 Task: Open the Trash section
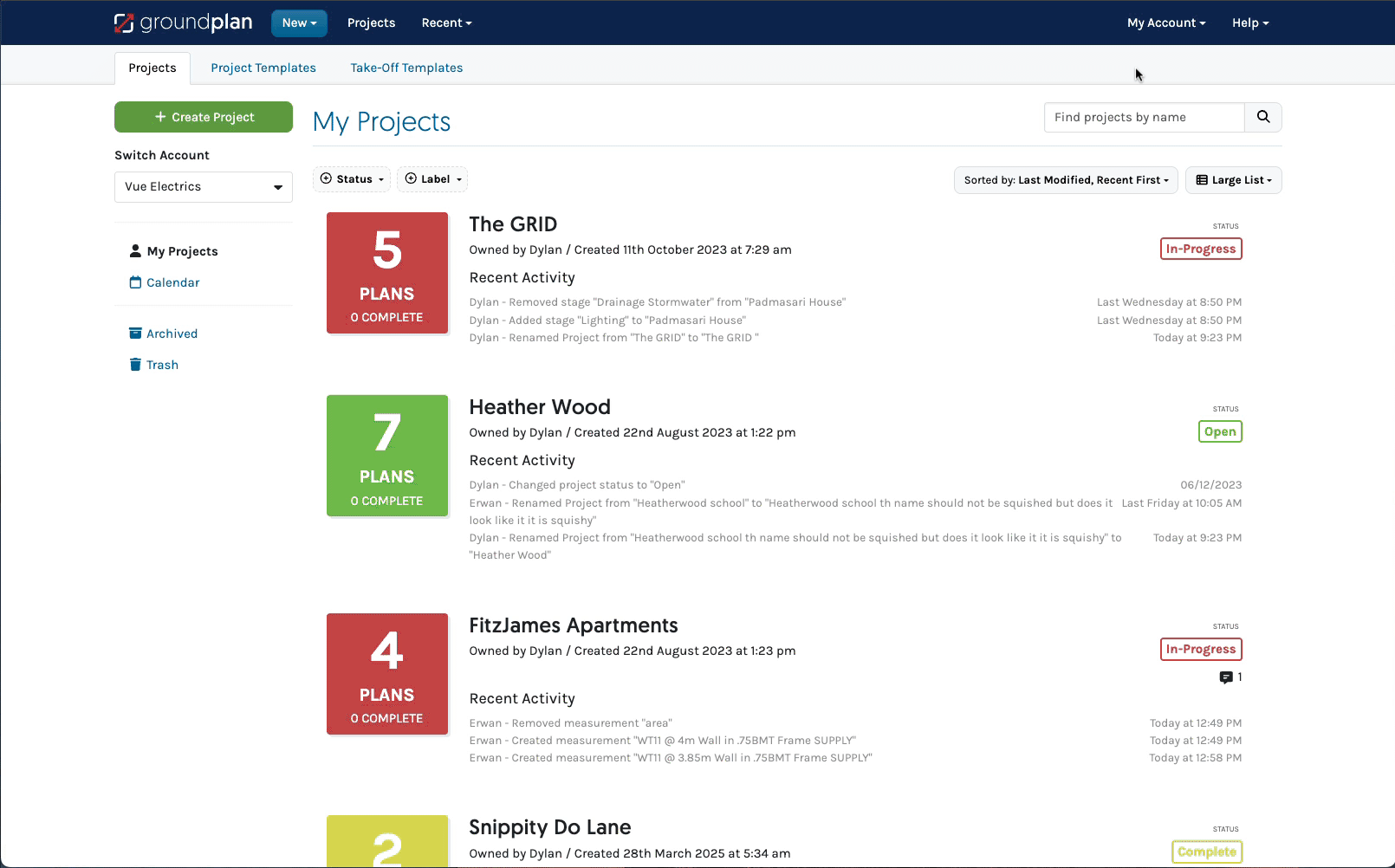point(162,365)
